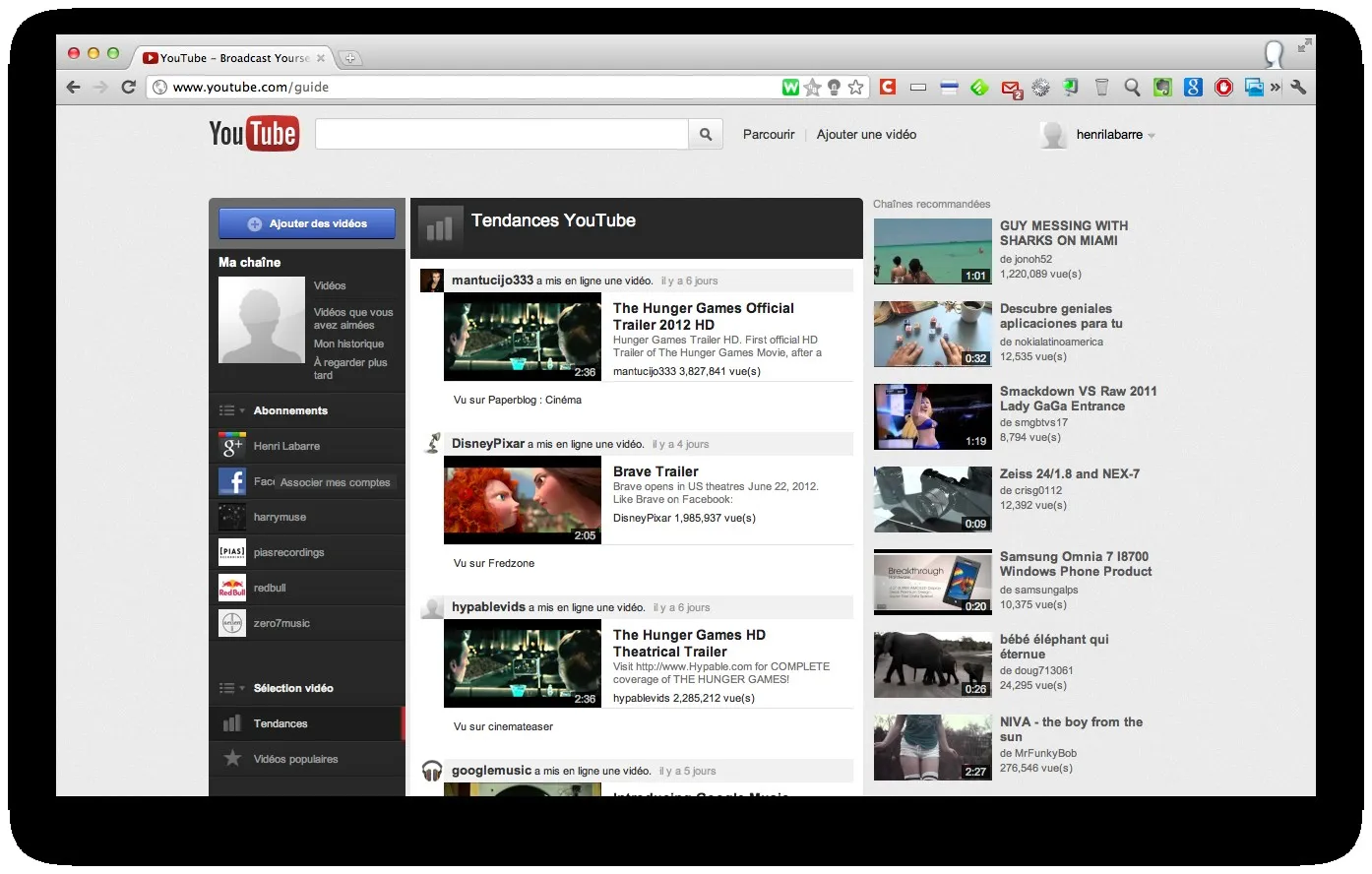
Task: Select Tendances in the sidebar
Action: click(281, 723)
